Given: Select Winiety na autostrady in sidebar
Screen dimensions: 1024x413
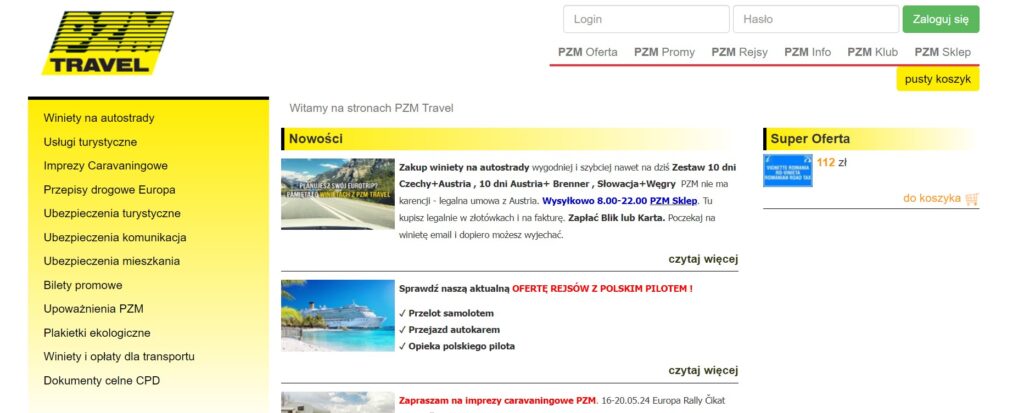Looking at the screenshot, I should point(99,118).
